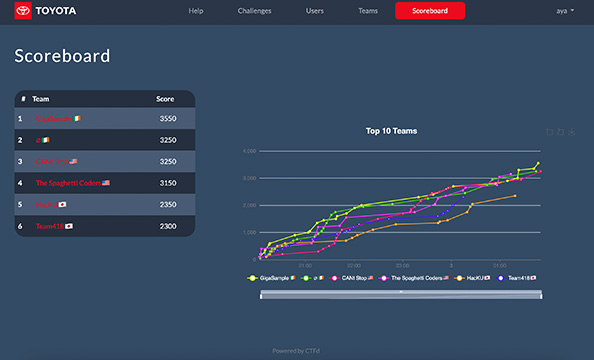Toggle Team418 series in chart legend

point(516,278)
